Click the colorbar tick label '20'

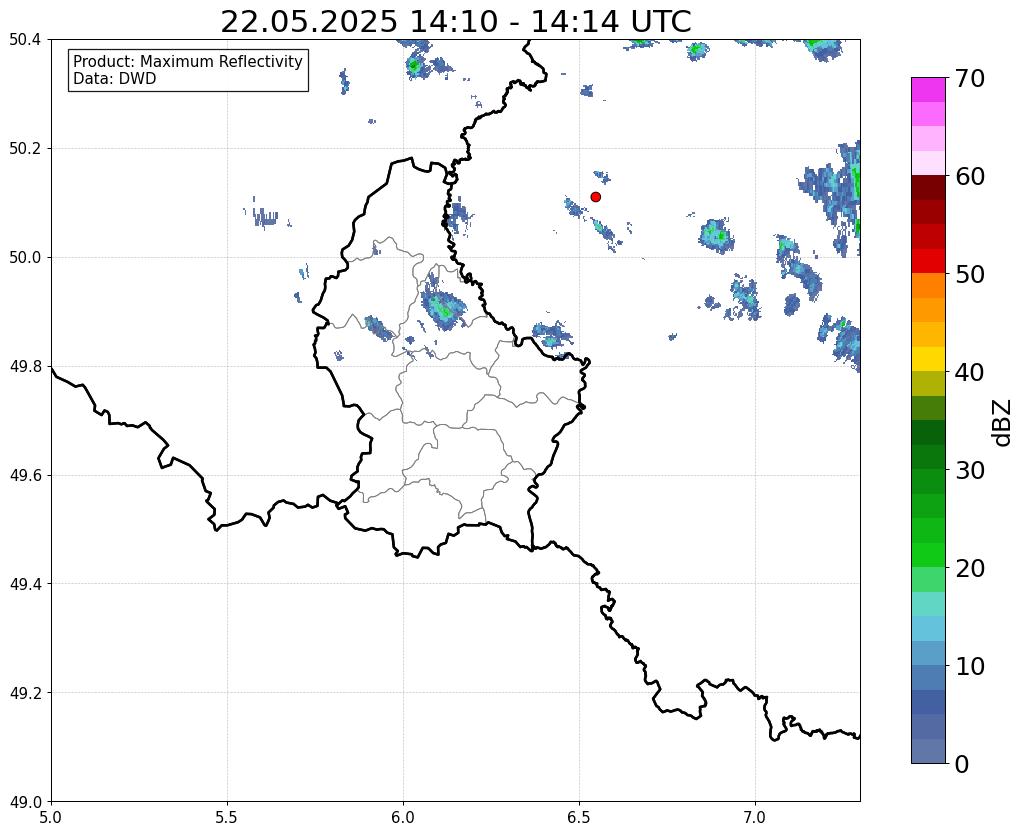(970, 568)
